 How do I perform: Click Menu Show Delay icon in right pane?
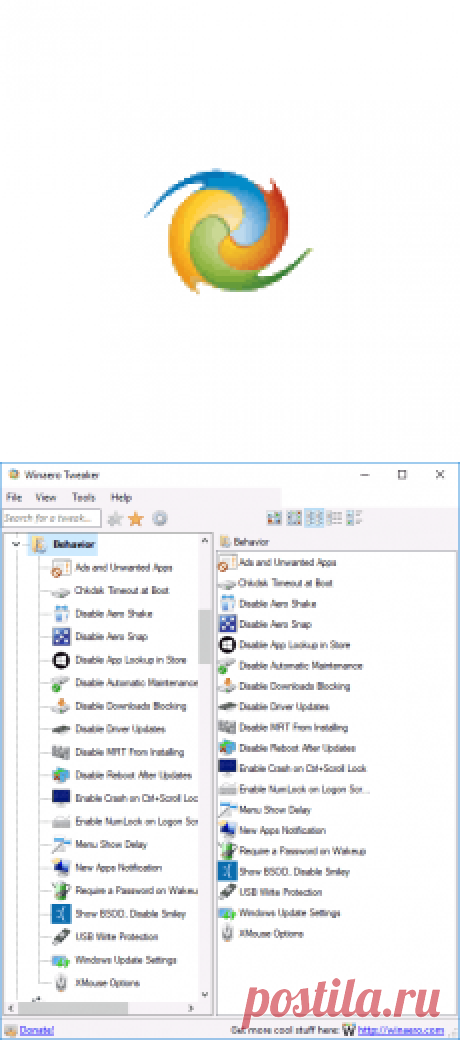coord(227,810)
